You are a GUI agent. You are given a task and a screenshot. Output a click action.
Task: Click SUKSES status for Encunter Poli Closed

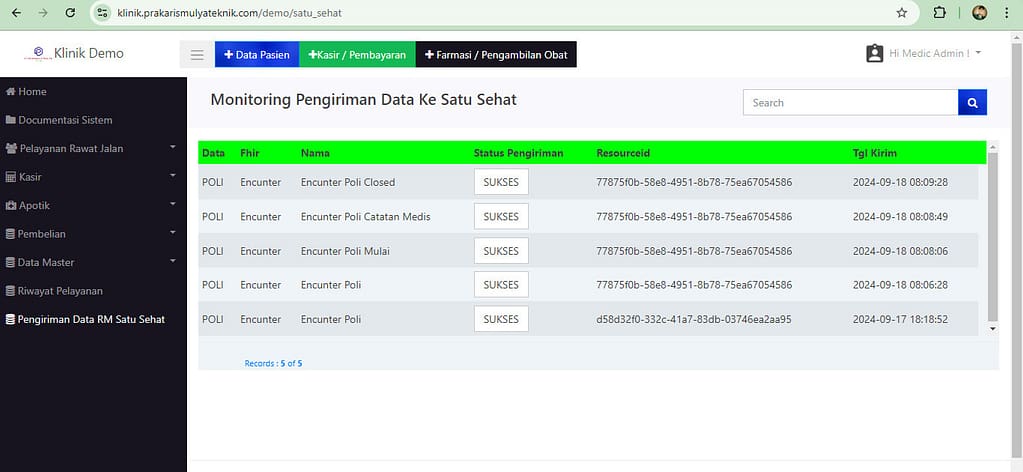(501, 182)
